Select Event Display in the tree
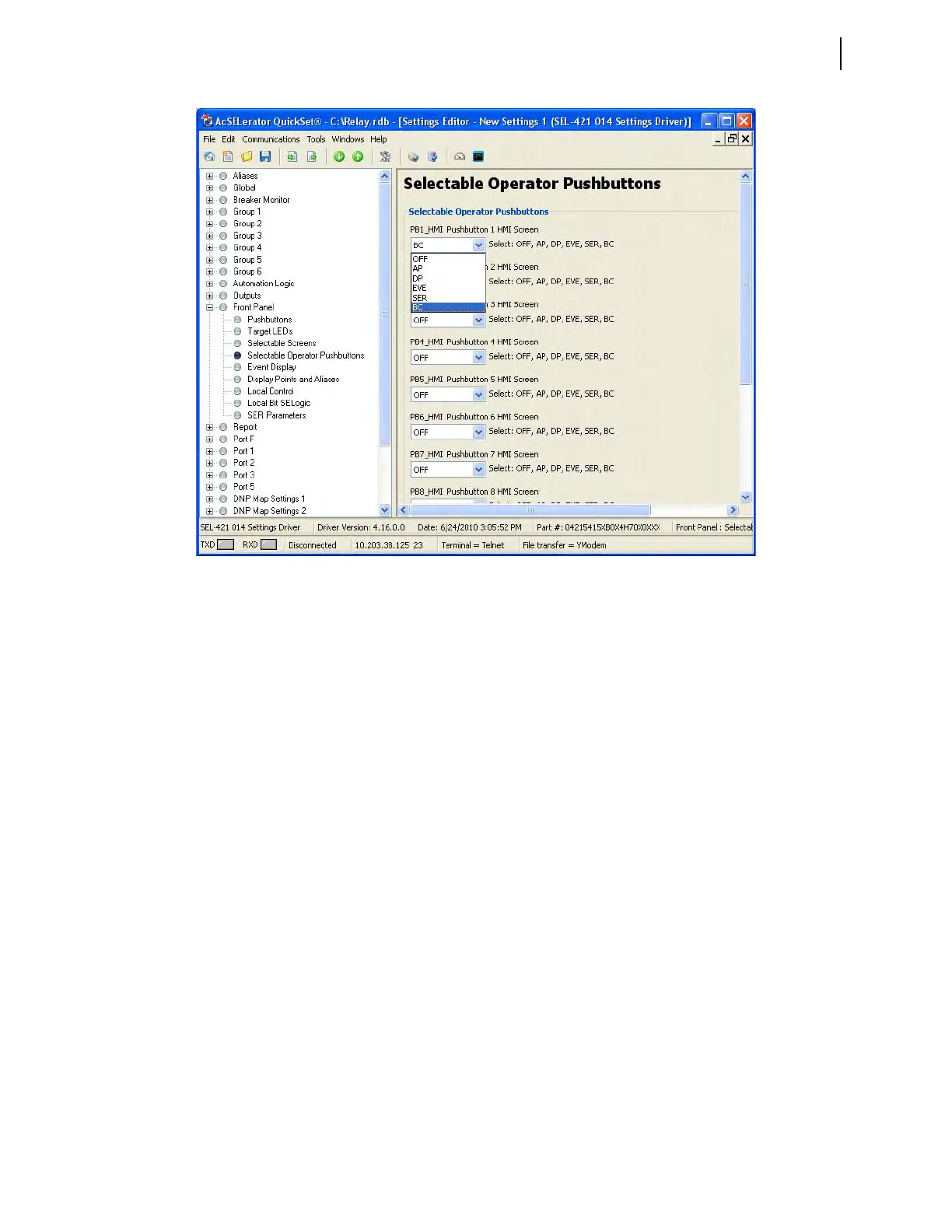The height and width of the screenshot is (1232, 952). 271,367
